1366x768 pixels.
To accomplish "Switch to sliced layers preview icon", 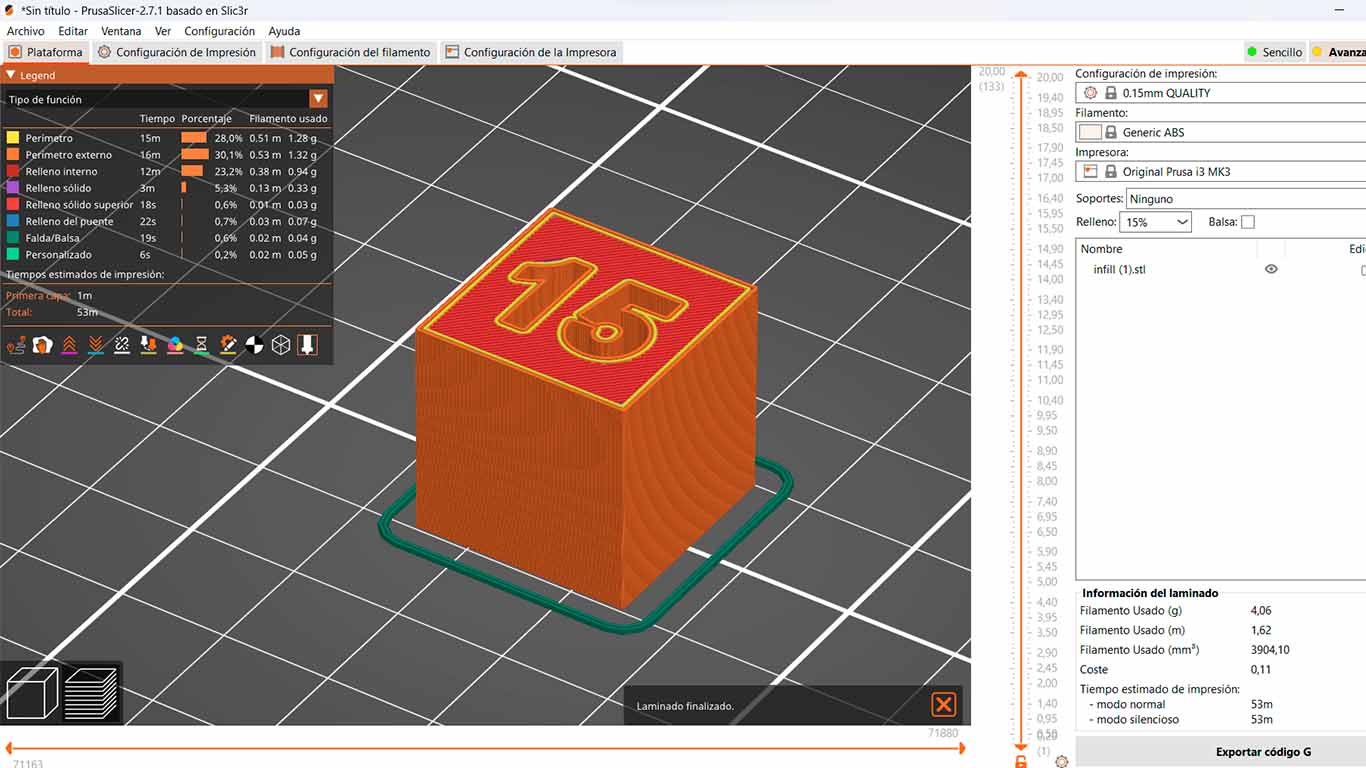I will pyautogui.click(x=91, y=693).
